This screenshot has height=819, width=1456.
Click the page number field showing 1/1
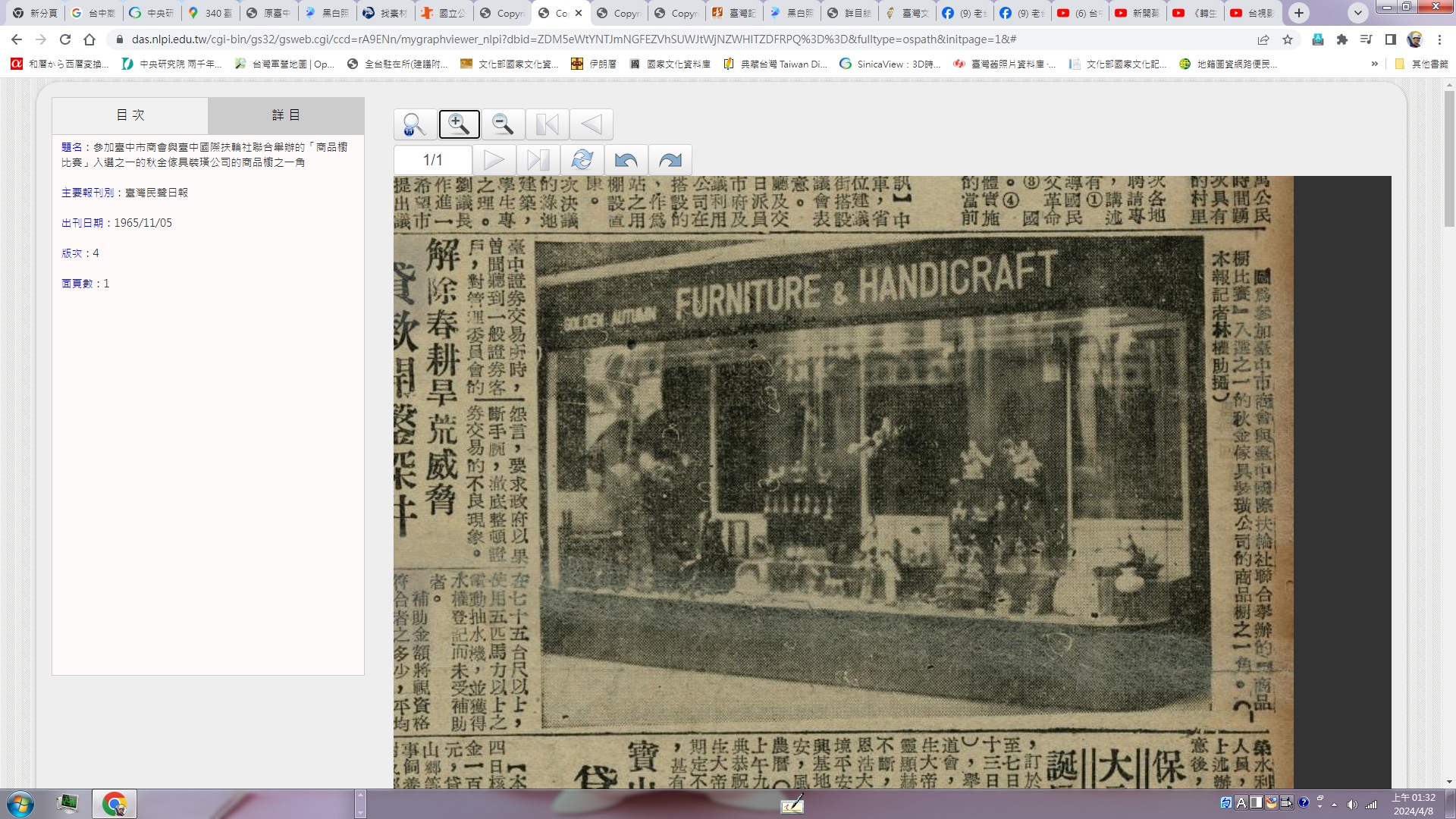pos(433,160)
